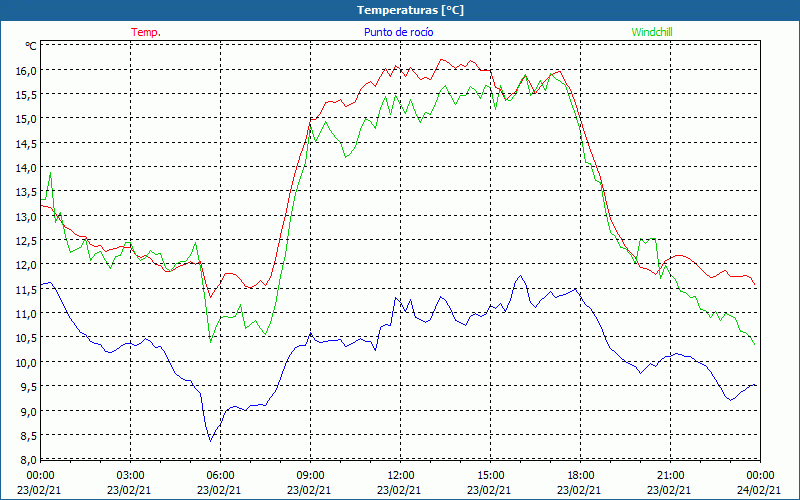Click the '13,5' y-axis value
Screen dimensions: 800x500
tap(27, 192)
